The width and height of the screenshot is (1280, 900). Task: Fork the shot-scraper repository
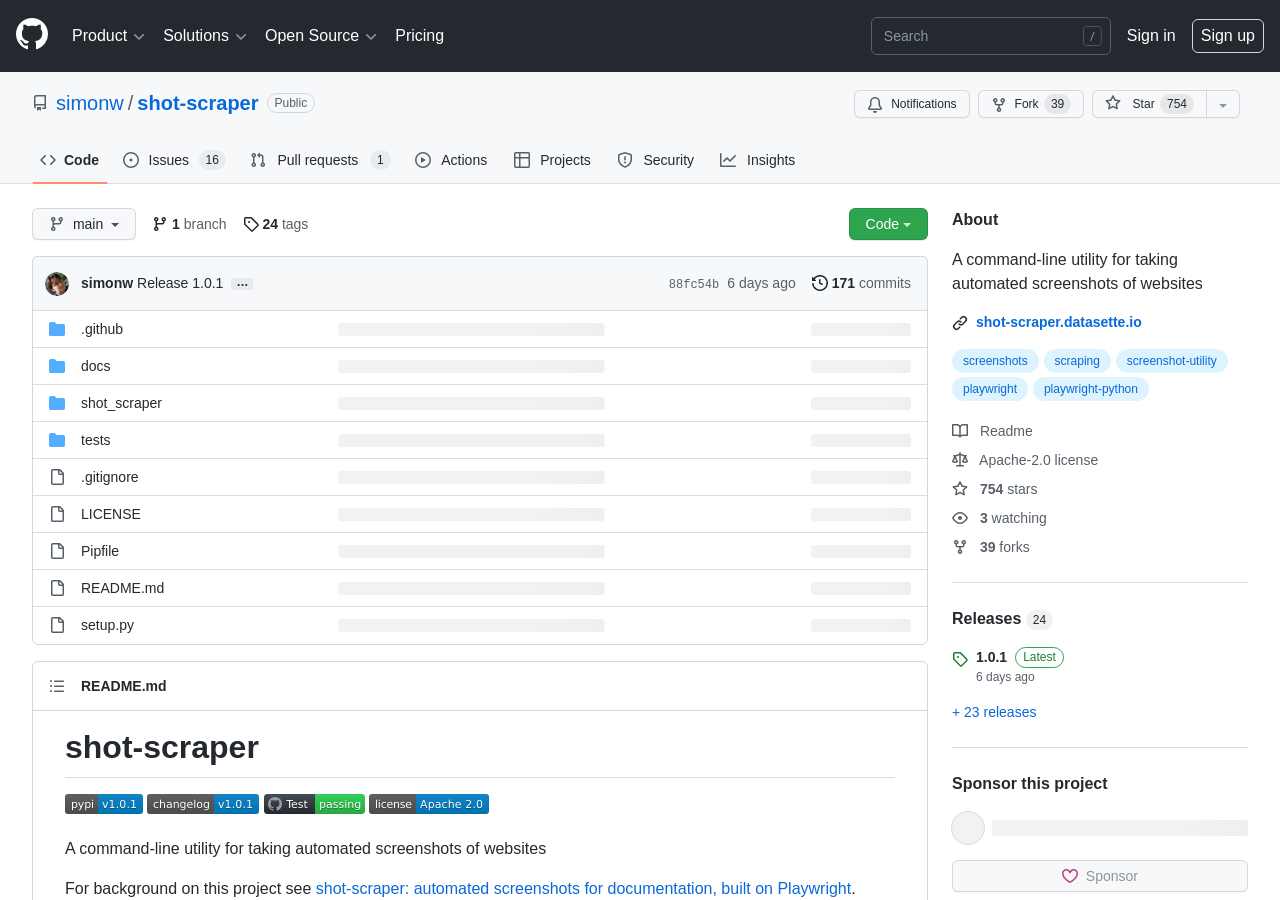point(1030,104)
